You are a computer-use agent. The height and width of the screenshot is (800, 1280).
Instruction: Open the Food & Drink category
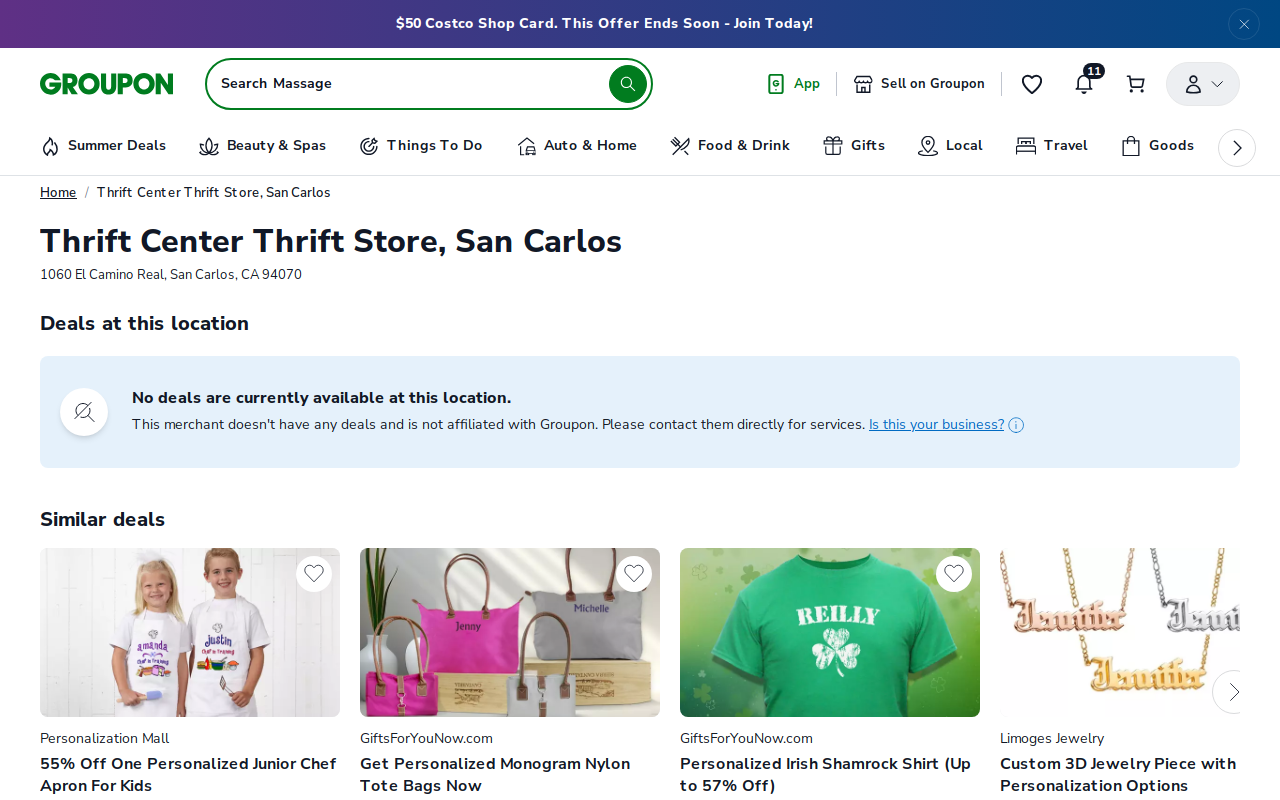(730, 146)
